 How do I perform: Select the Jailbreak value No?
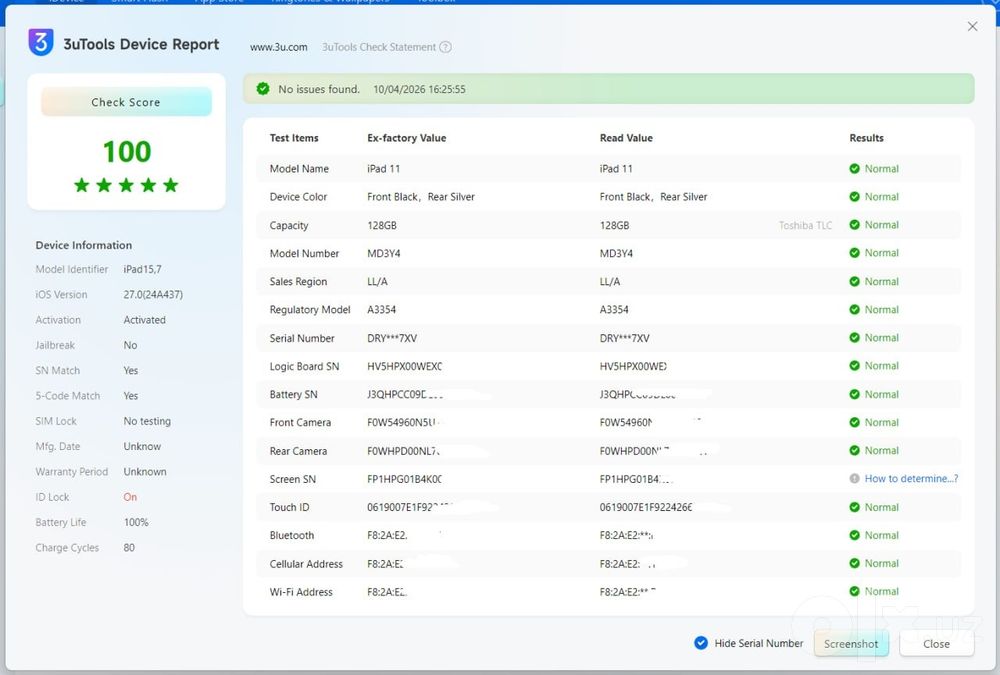pyautogui.click(x=130, y=345)
